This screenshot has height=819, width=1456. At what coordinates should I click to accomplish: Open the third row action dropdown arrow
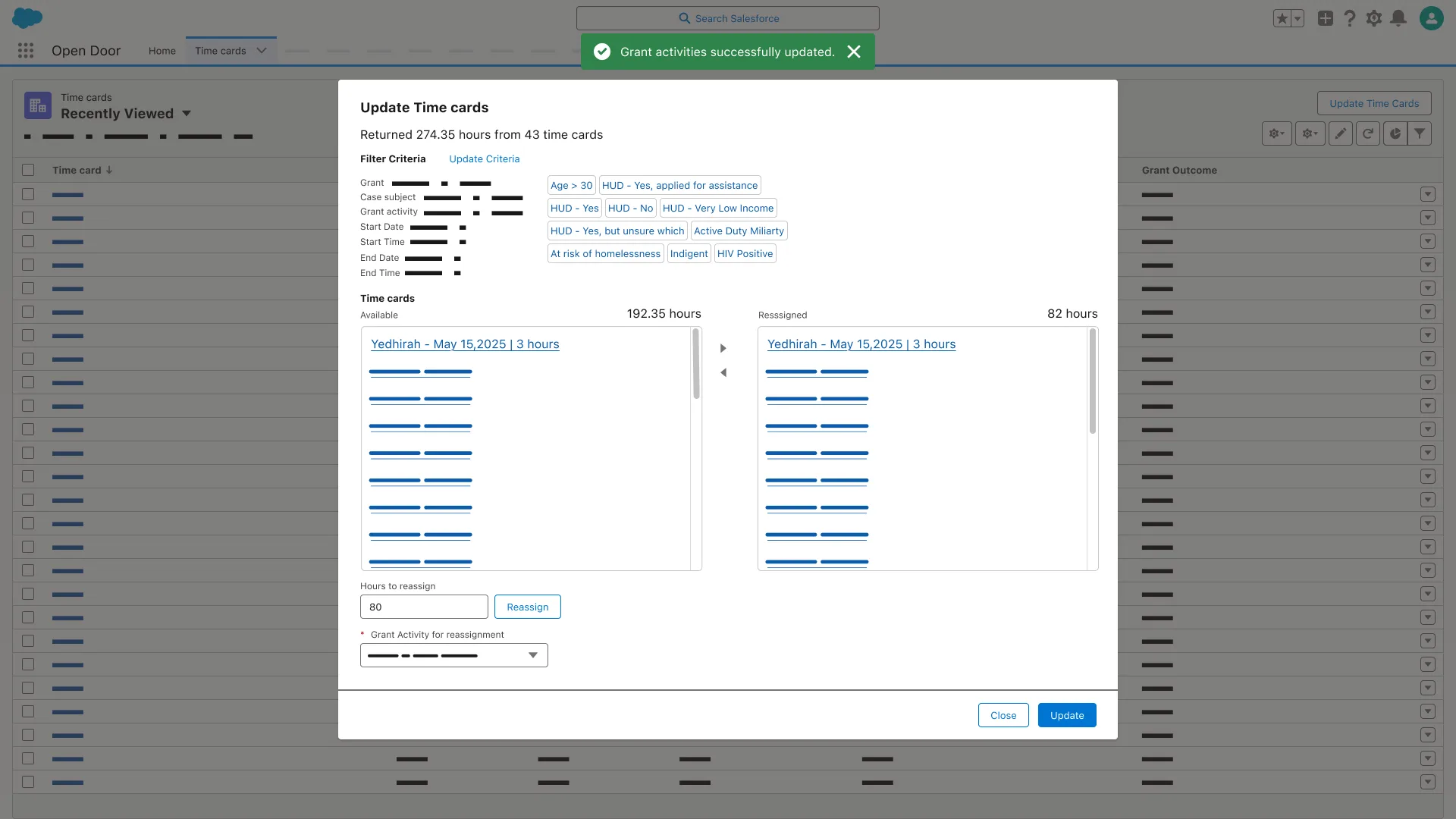click(x=1428, y=241)
